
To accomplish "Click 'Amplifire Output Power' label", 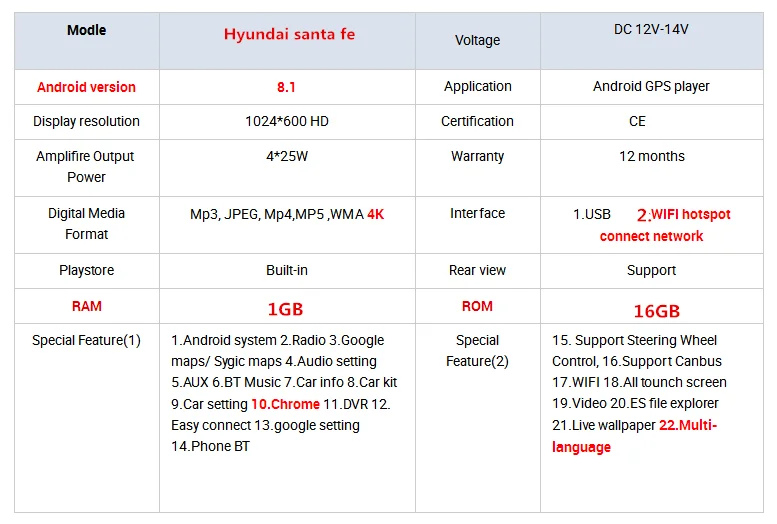I will pos(85,167).
